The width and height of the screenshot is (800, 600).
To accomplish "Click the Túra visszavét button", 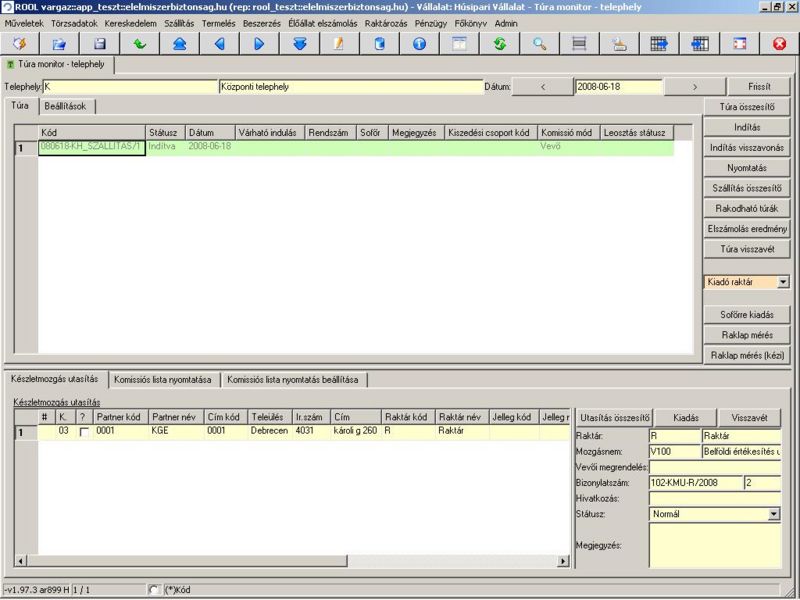I will tap(746, 249).
